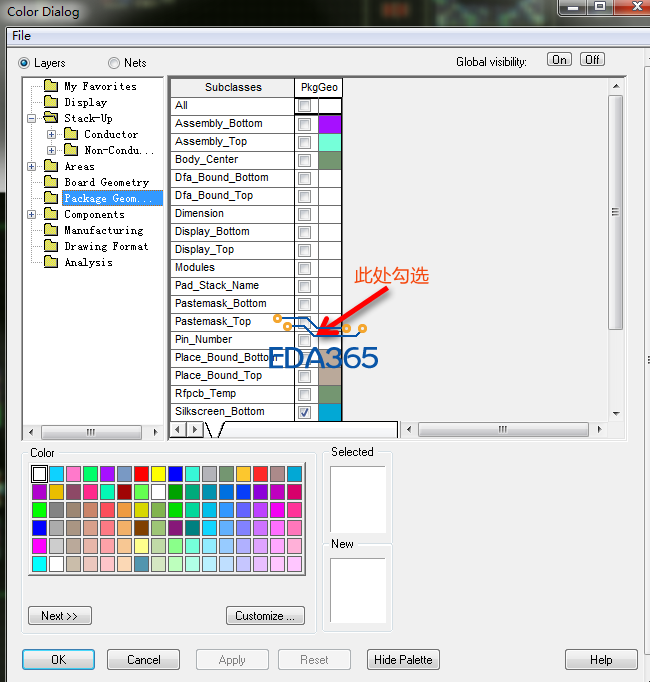650x682 pixels.
Task: Select the Nets radio button
Action: (114, 63)
